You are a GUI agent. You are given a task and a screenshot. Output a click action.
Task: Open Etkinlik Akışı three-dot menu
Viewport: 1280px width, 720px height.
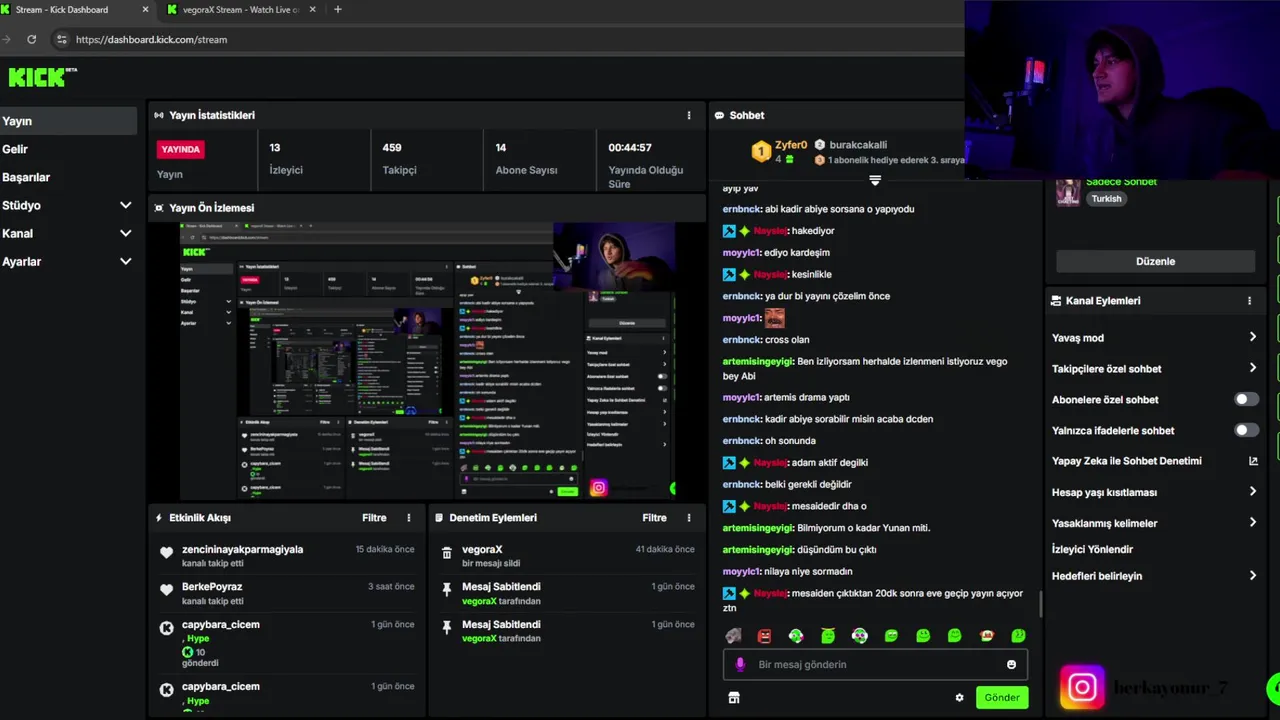408,518
